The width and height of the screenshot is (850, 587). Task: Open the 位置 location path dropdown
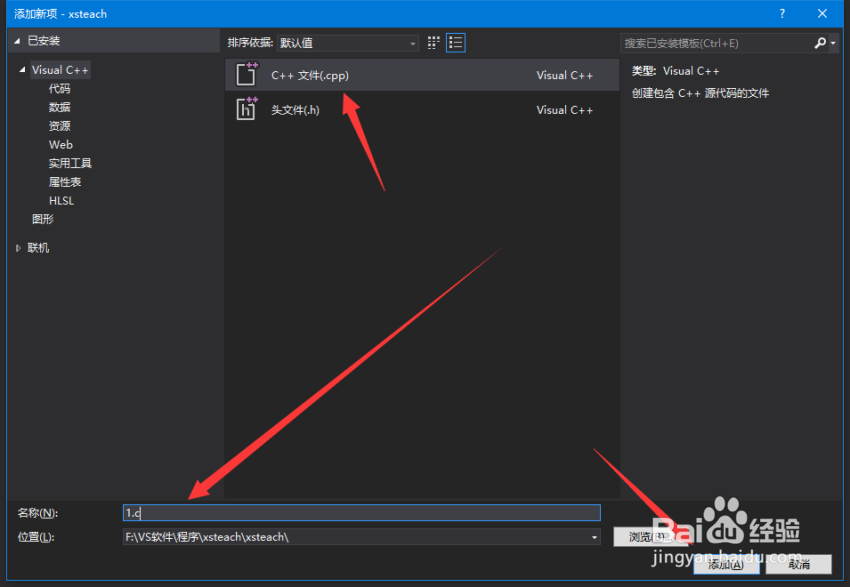[594, 537]
